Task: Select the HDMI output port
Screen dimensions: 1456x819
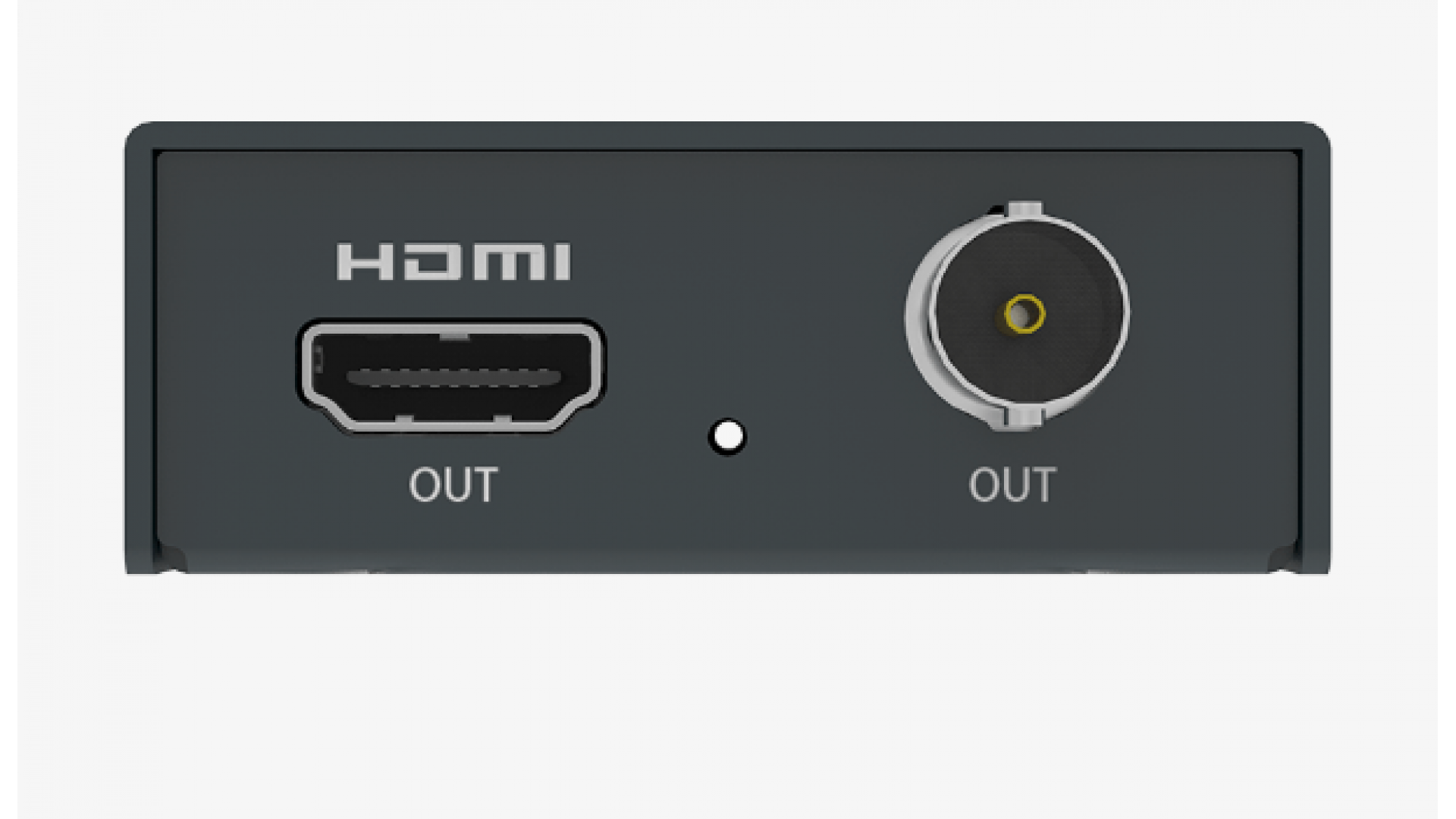Action: pos(452,377)
